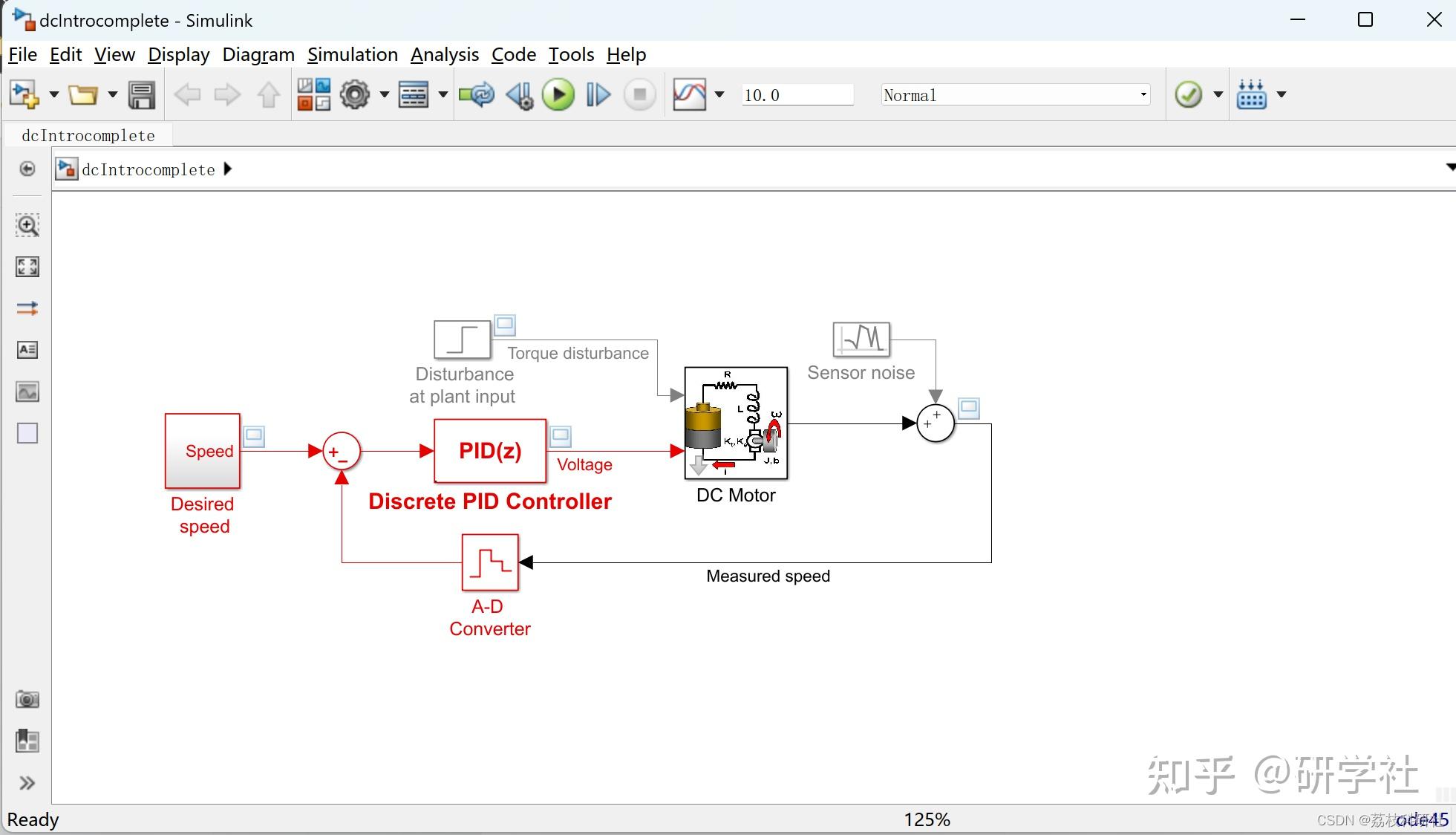Viewport: 1456px width, 835px height.
Task: Toggle logging badge next to Speed block
Action: [254, 436]
